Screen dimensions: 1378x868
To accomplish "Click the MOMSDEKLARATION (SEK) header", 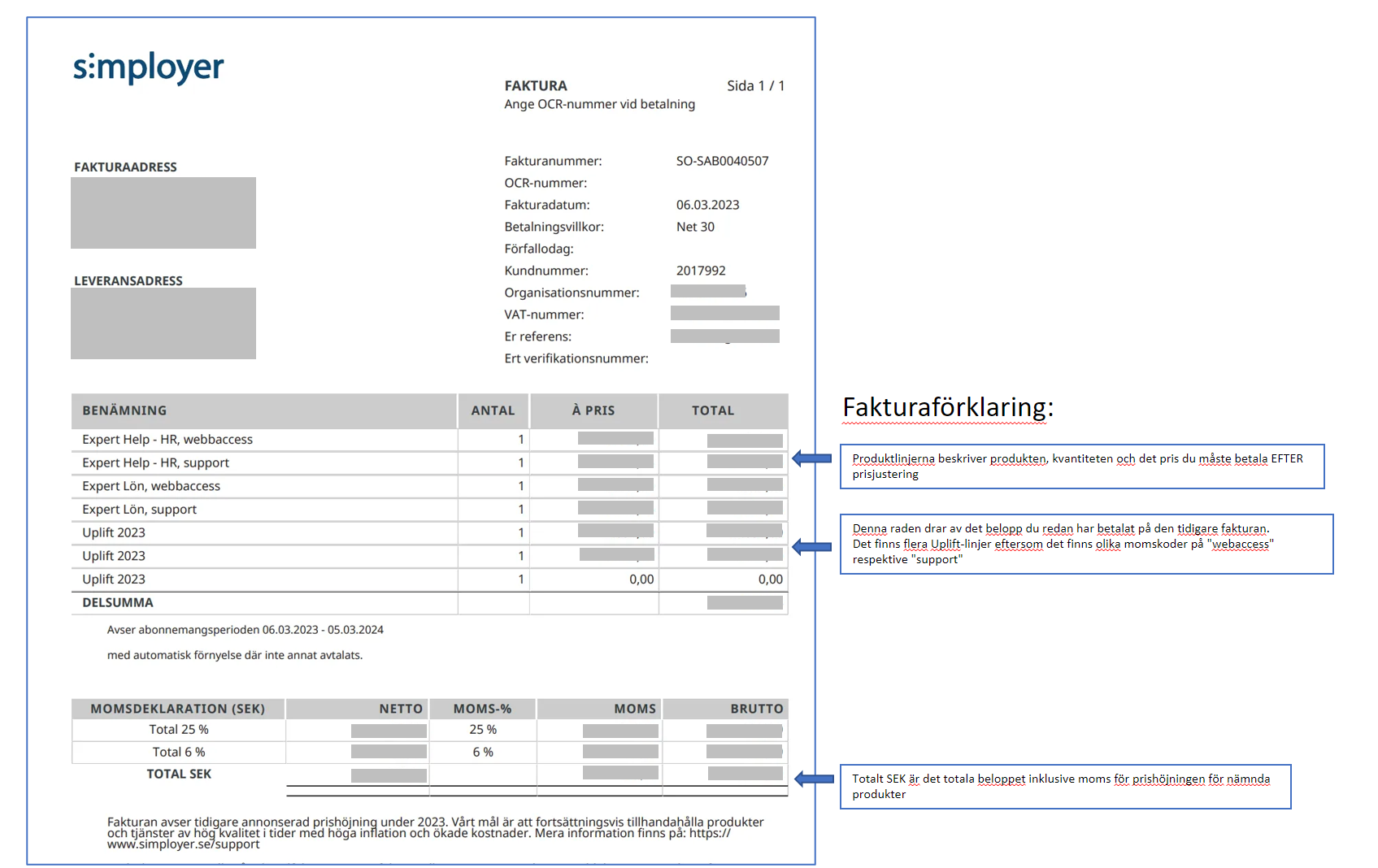I will 178,709.
